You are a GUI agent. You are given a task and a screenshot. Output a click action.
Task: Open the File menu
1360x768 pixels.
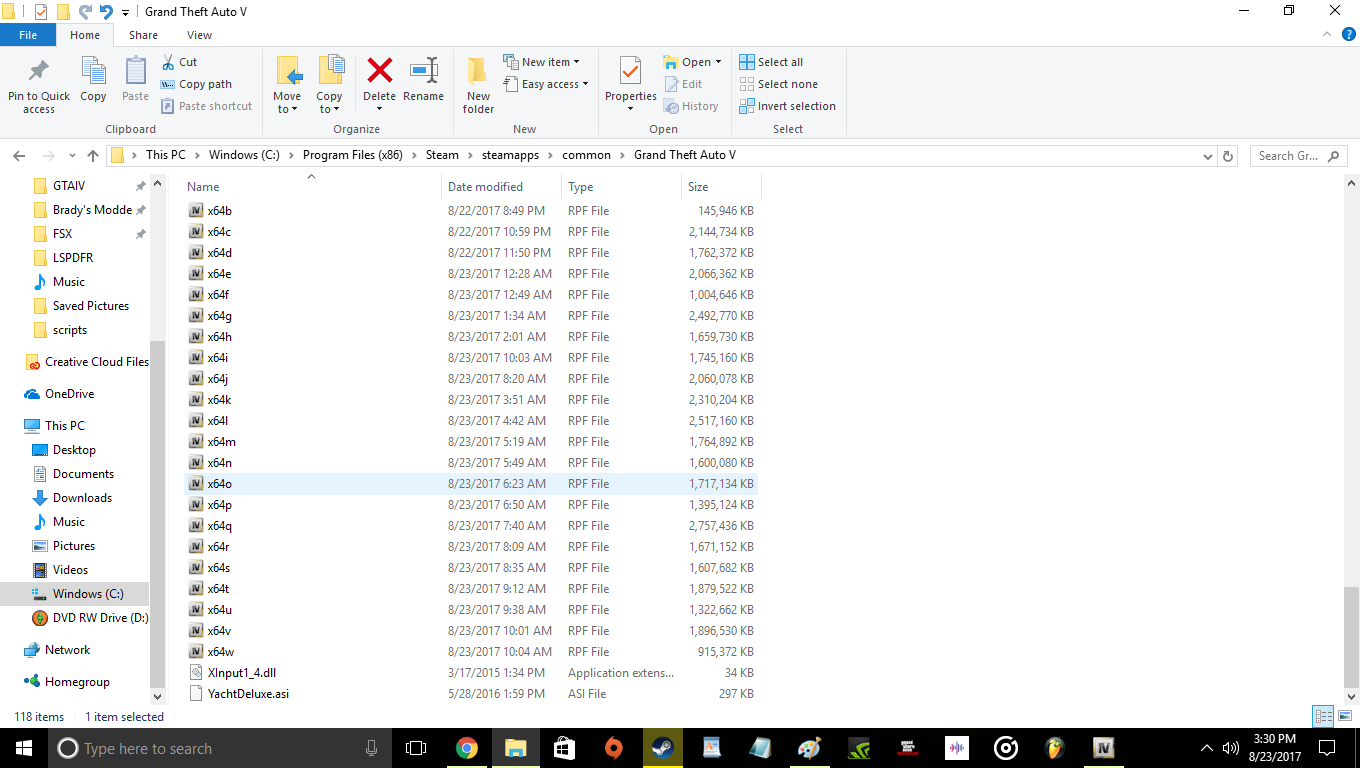pos(28,35)
